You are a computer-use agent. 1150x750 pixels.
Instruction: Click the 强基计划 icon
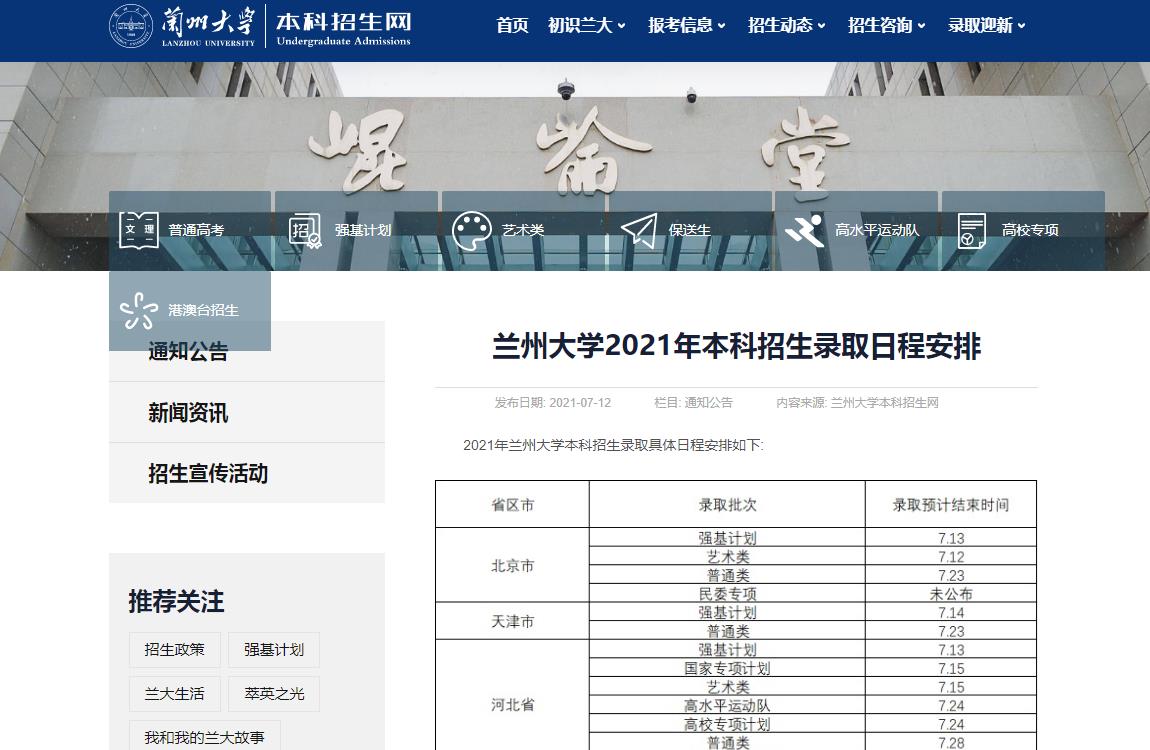(305, 230)
